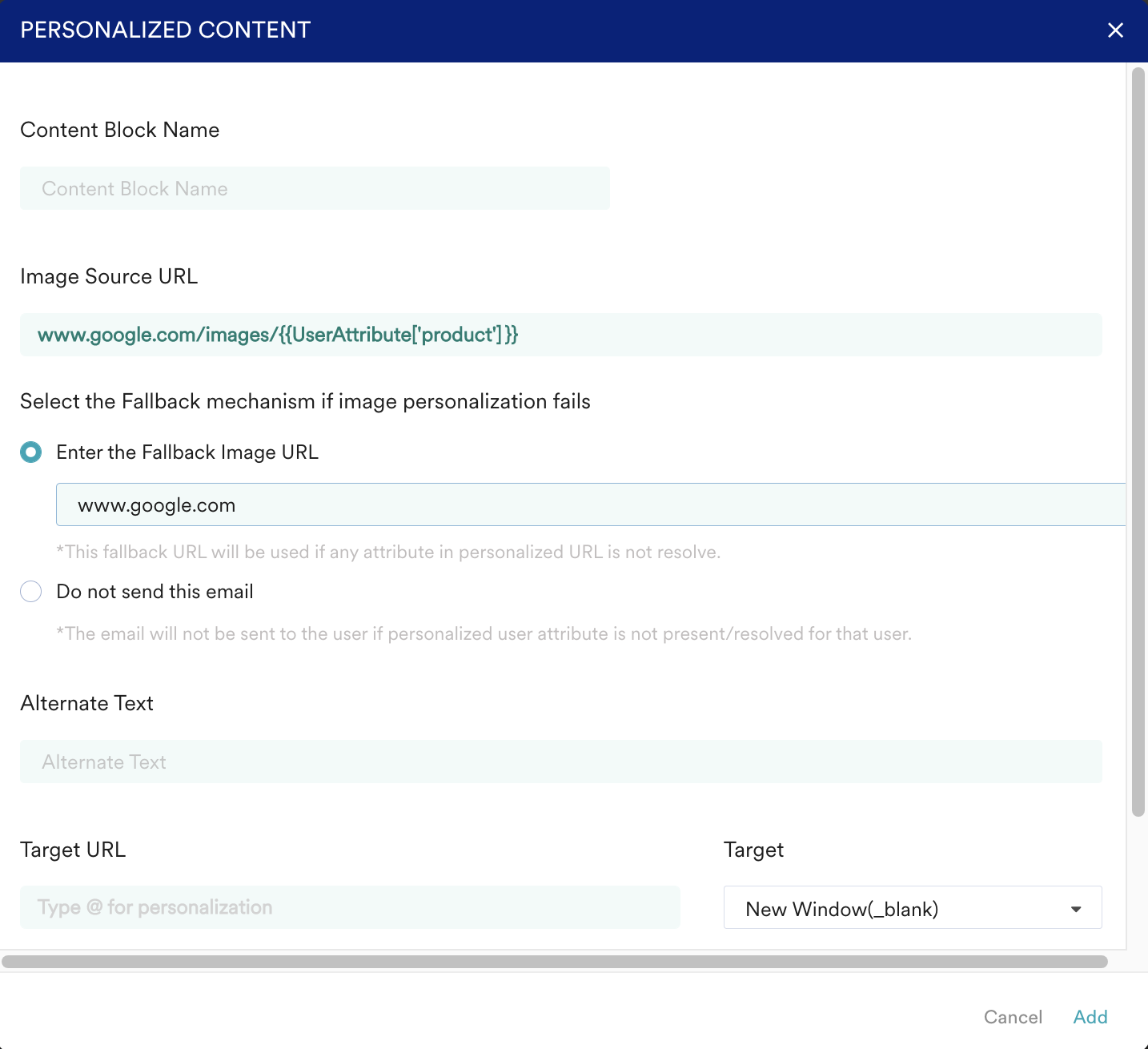Click the fallback image URL text box
Image resolution: width=1148 pixels, height=1049 pixels.
590,505
